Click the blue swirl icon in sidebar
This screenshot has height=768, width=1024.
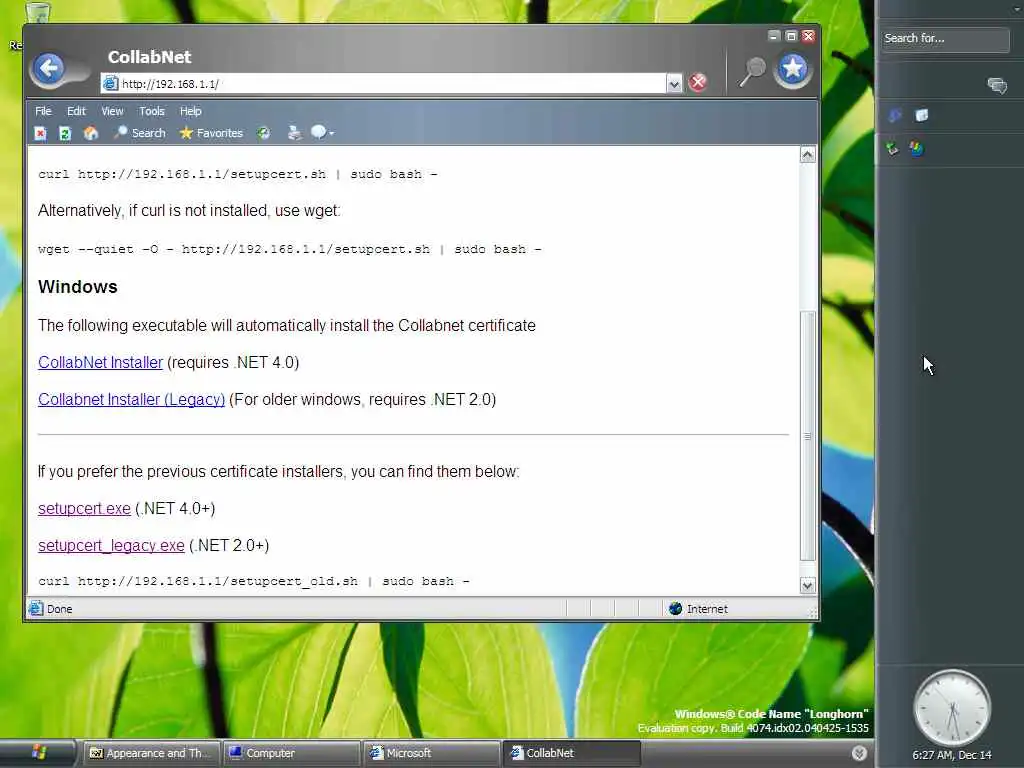895,116
